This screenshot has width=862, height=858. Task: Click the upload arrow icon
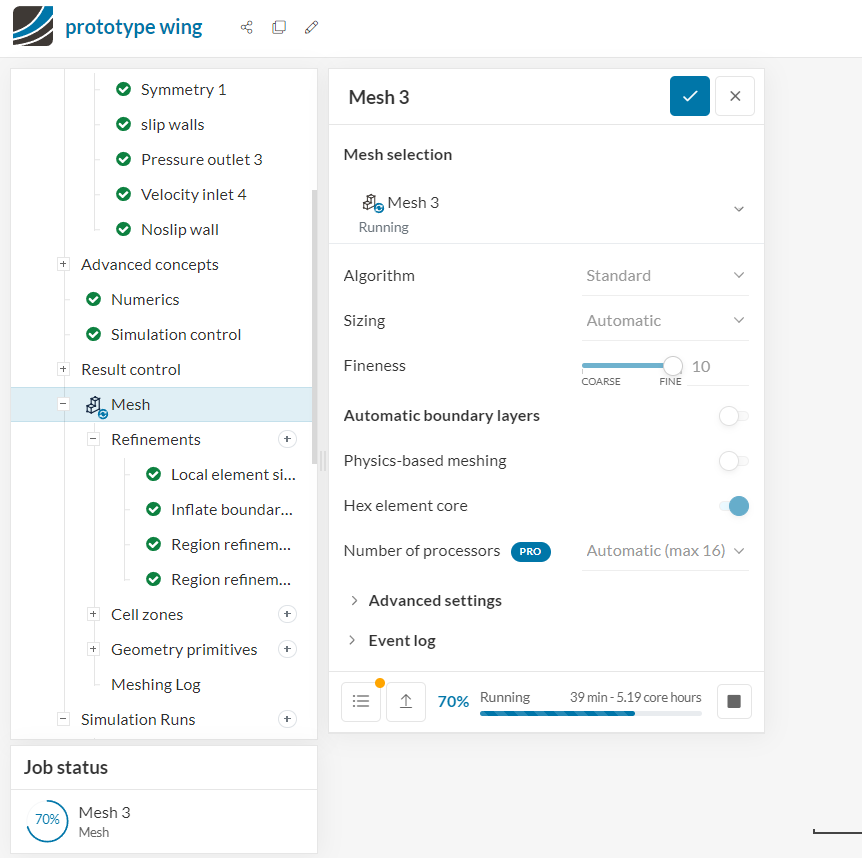tap(406, 702)
